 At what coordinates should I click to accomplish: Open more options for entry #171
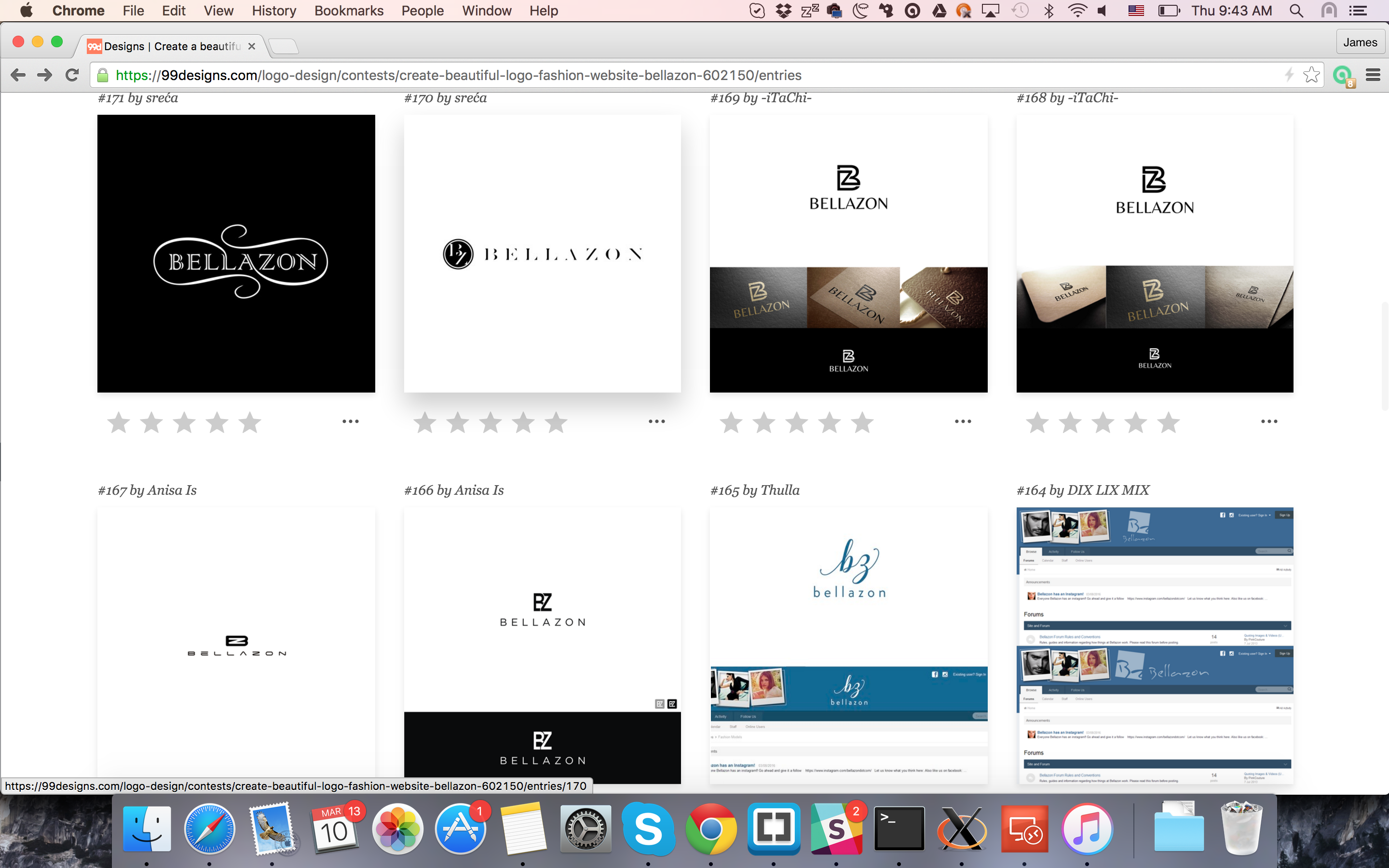point(350,421)
